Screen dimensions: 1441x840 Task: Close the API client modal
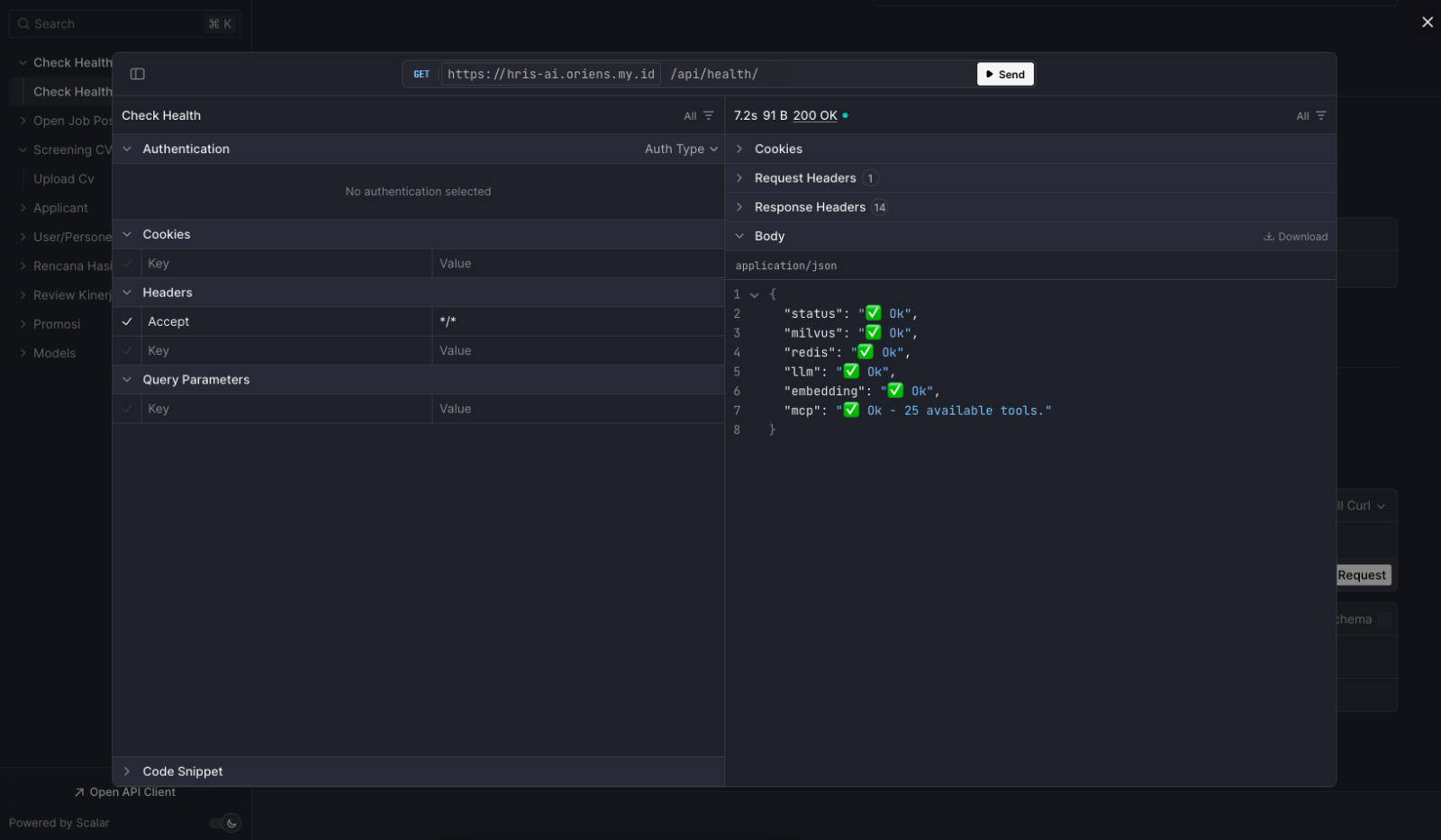click(x=1427, y=23)
